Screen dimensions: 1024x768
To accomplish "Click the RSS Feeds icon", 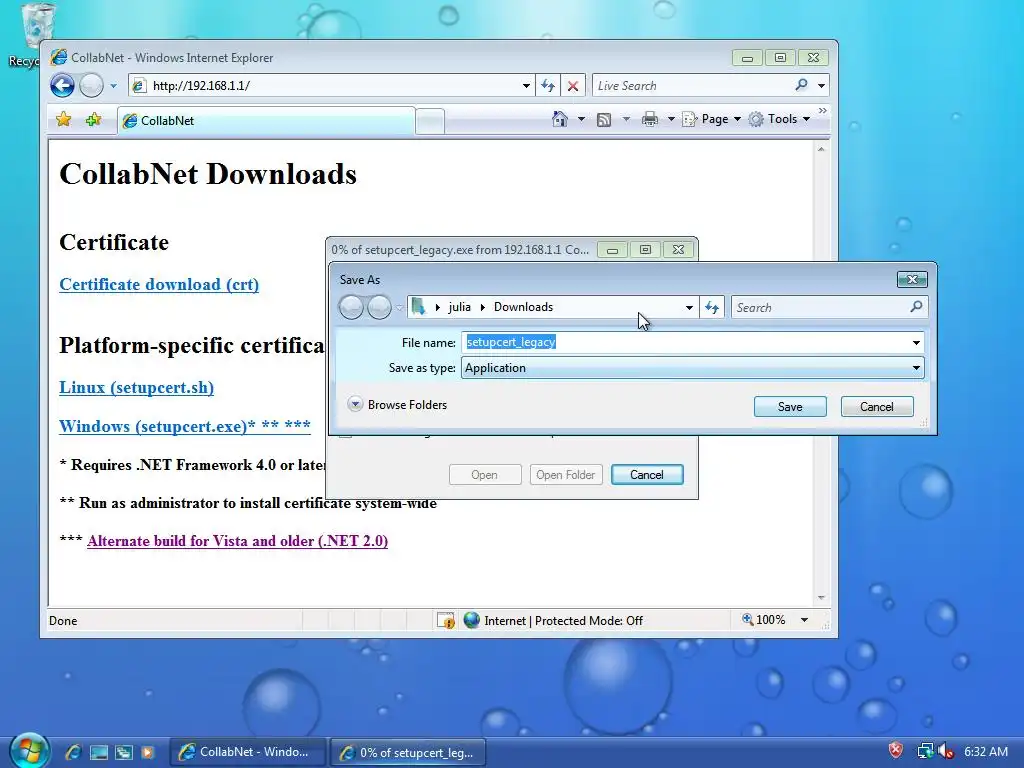I will [604, 120].
